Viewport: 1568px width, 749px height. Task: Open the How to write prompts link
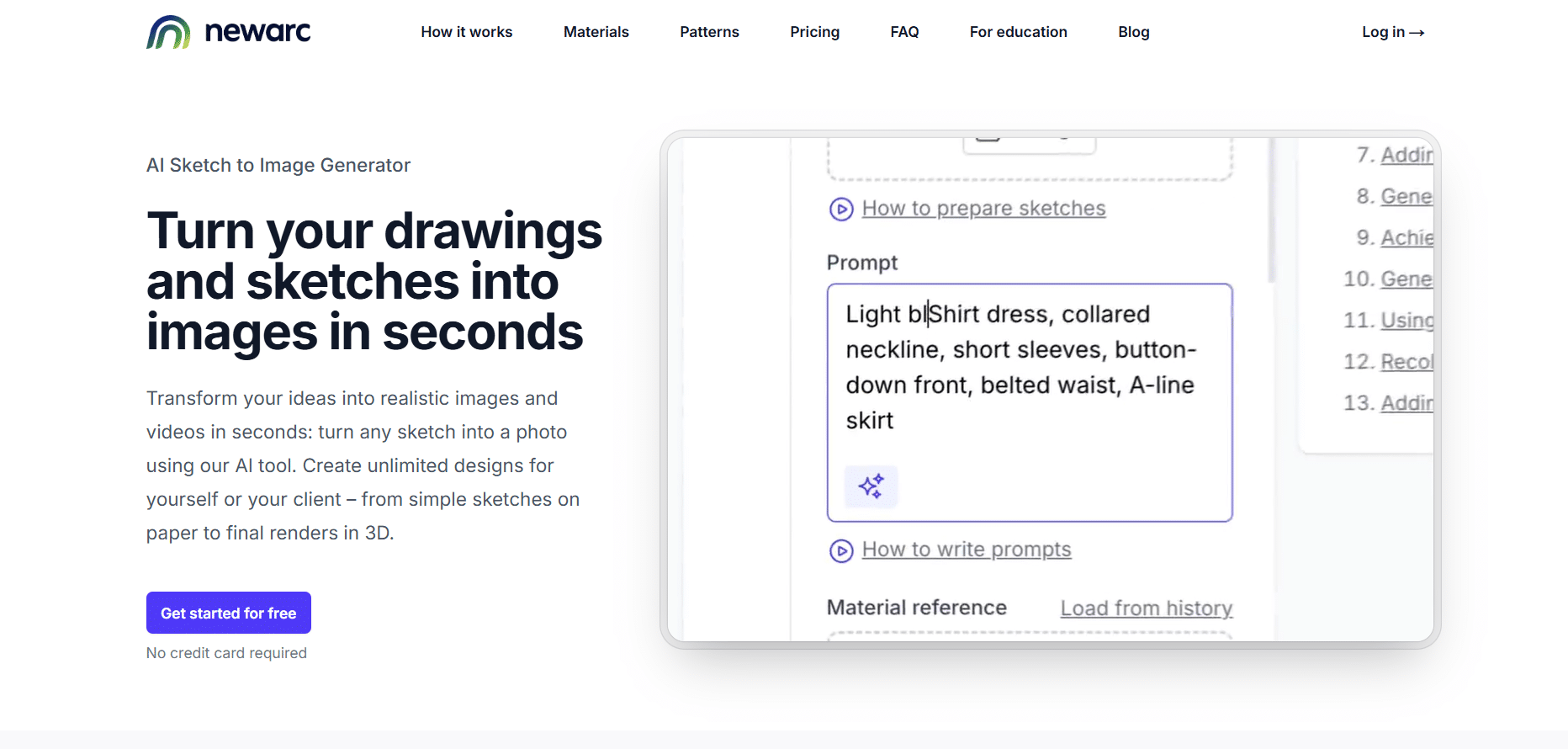(x=967, y=550)
